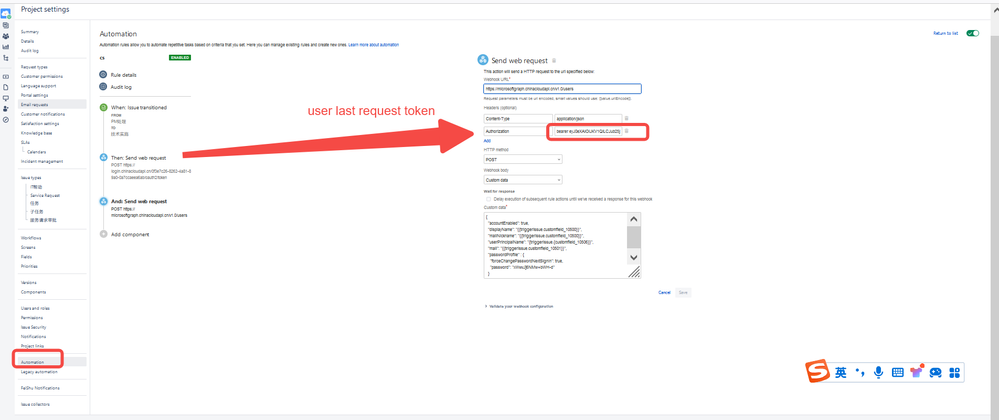The image size is (999, 420).
Task: Switch input language with the 英 icon
Action: pos(841,373)
